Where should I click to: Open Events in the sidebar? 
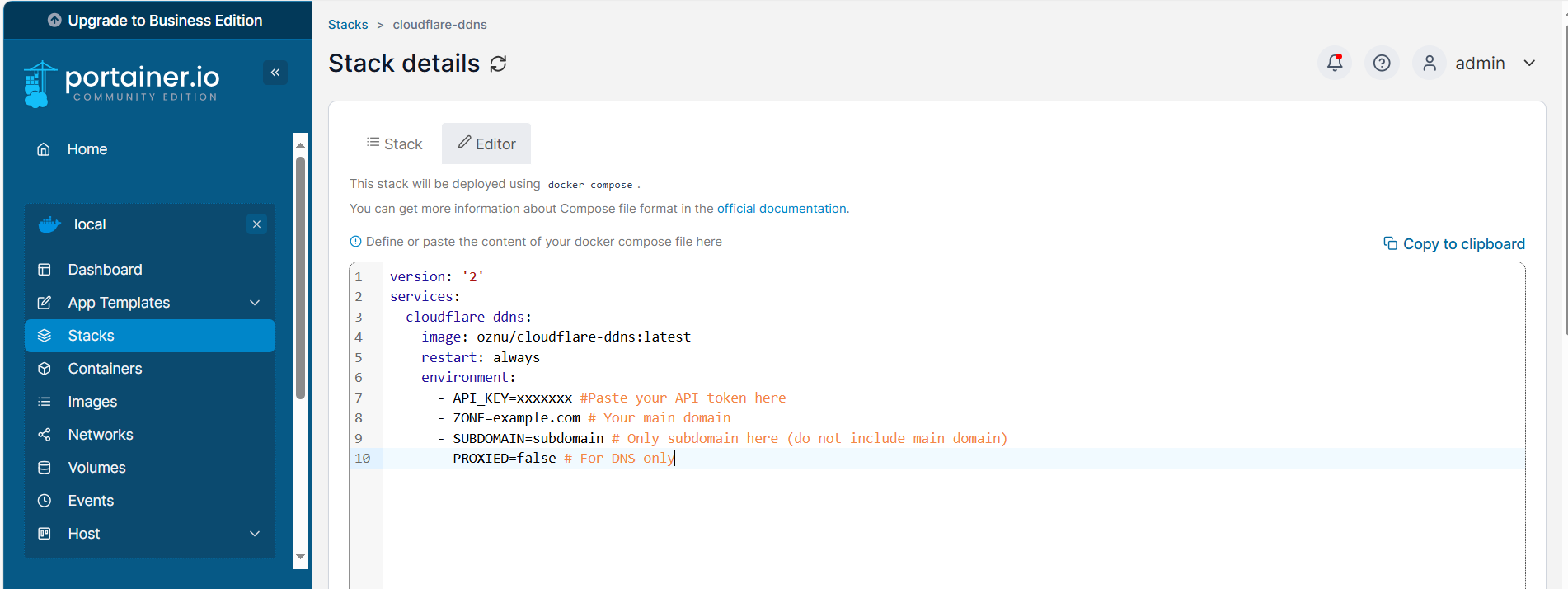point(150,501)
